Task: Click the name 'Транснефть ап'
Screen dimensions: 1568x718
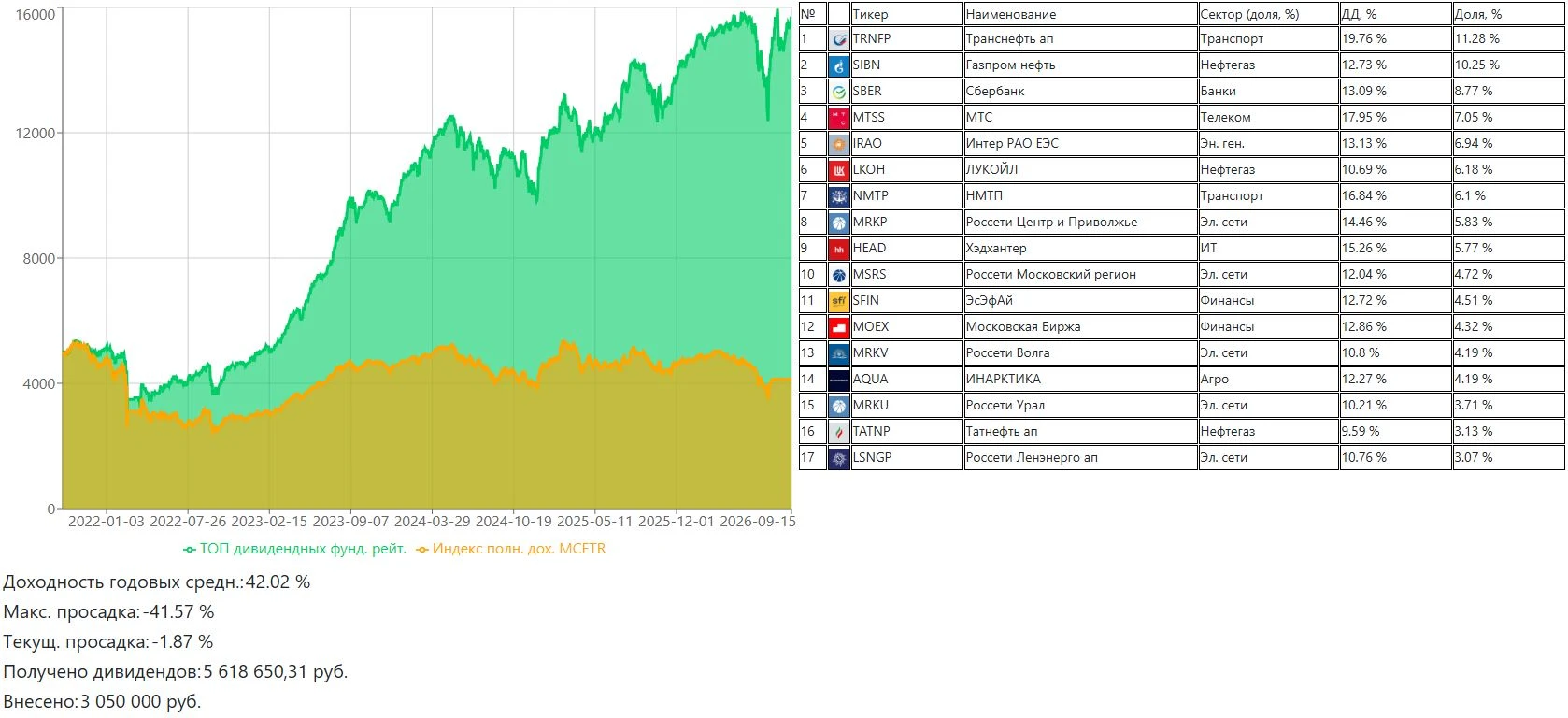Action: coord(1009,39)
